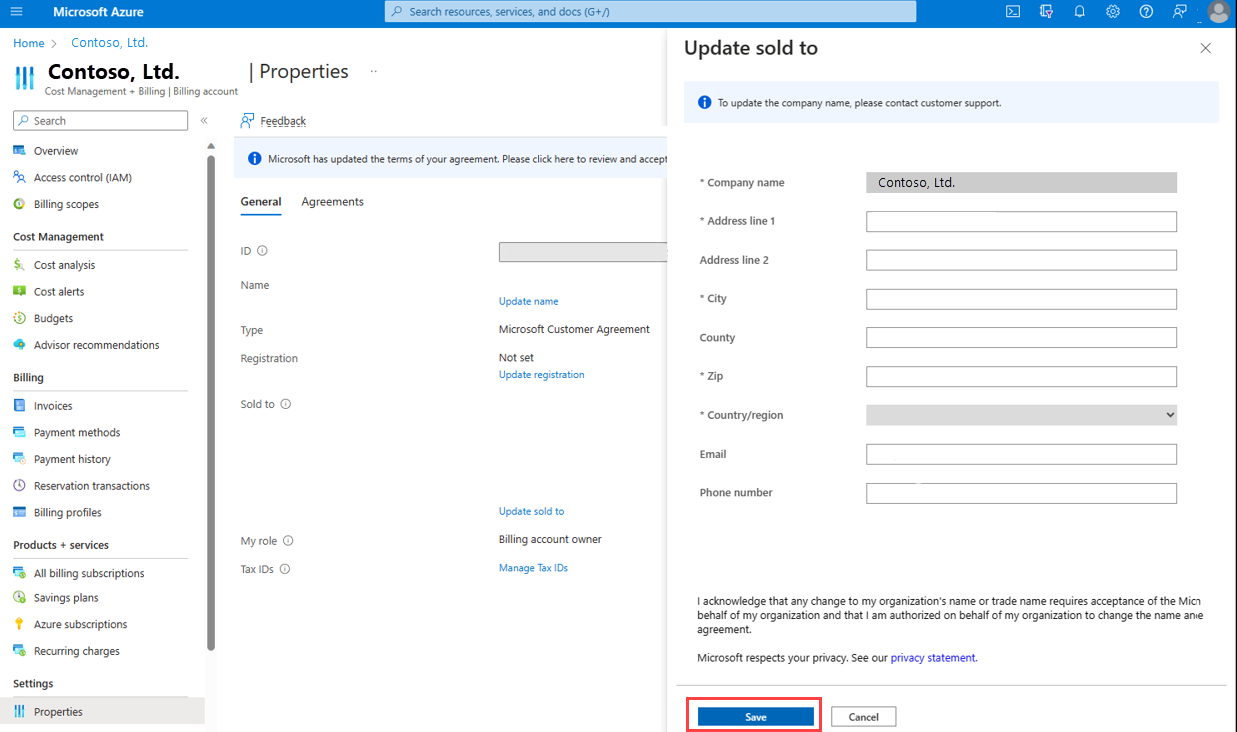Click the Payment methods icon

[x=19, y=432]
